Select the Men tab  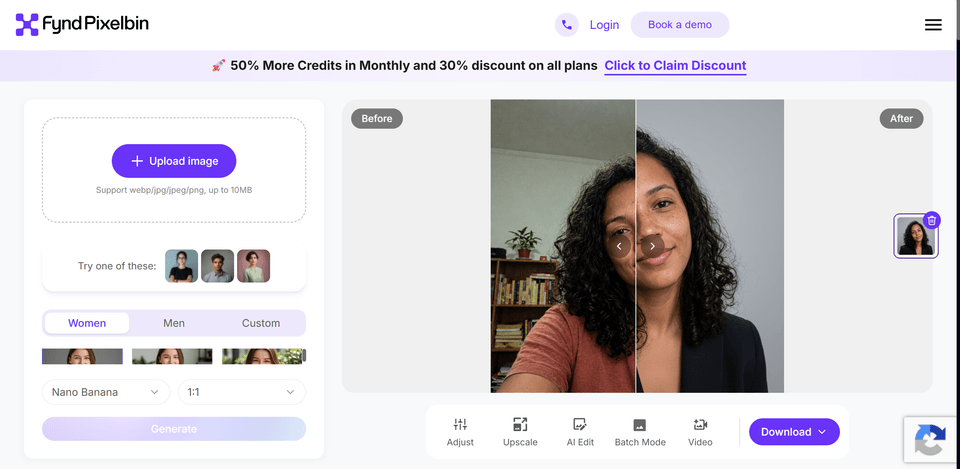pos(174,323)
